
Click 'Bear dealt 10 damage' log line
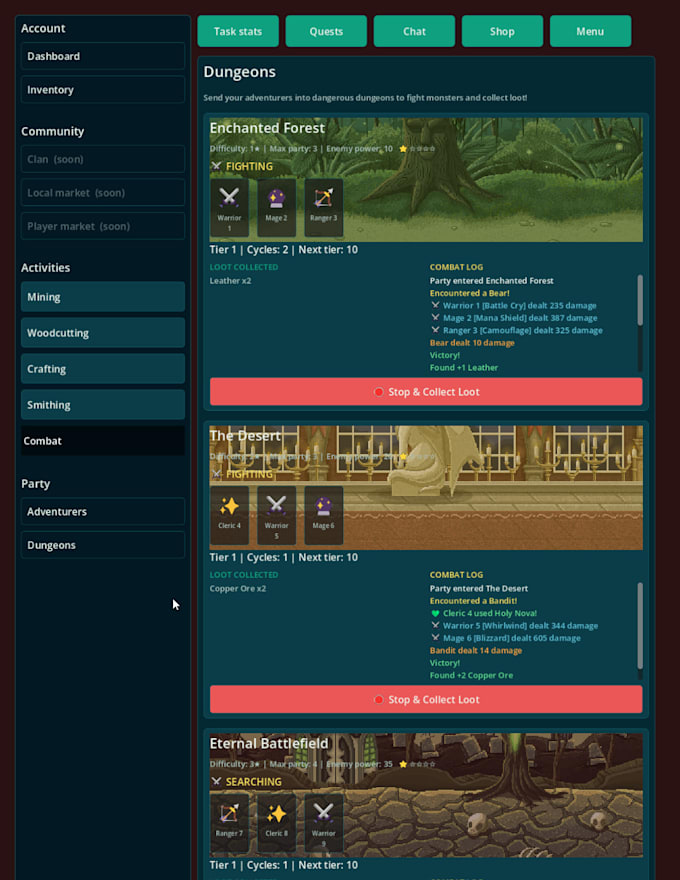point(472,342)
